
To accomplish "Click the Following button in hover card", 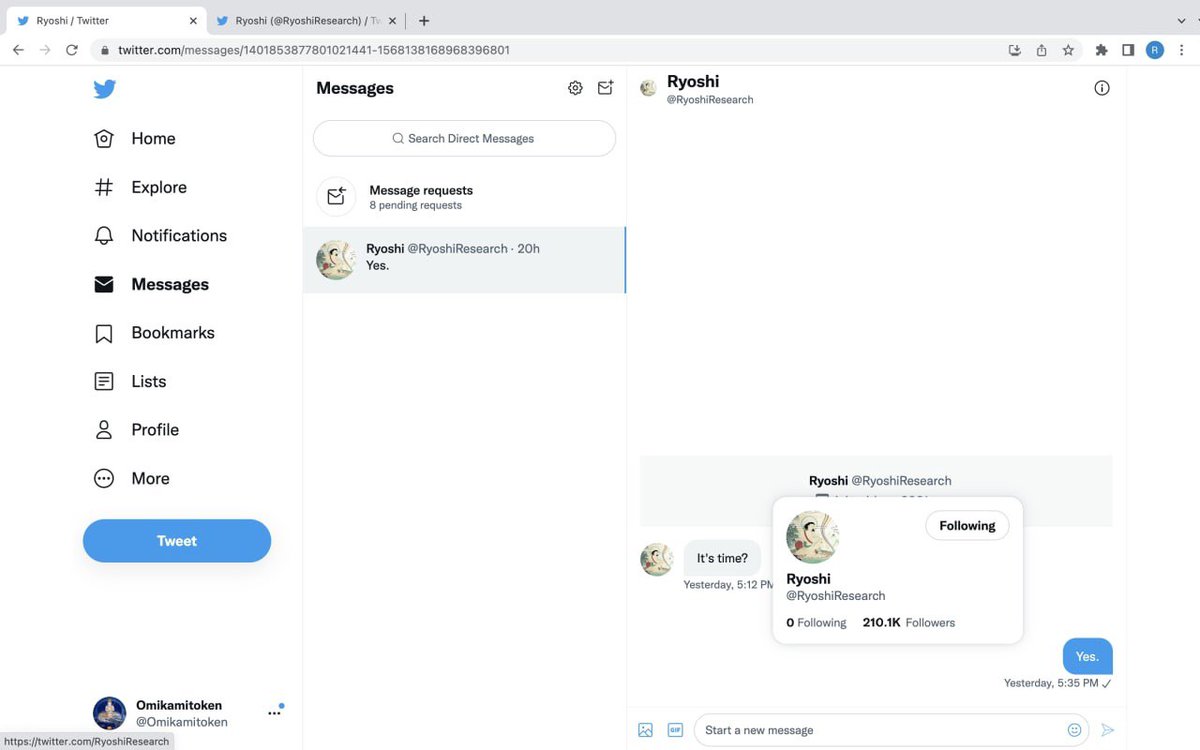I will point(967,526).
